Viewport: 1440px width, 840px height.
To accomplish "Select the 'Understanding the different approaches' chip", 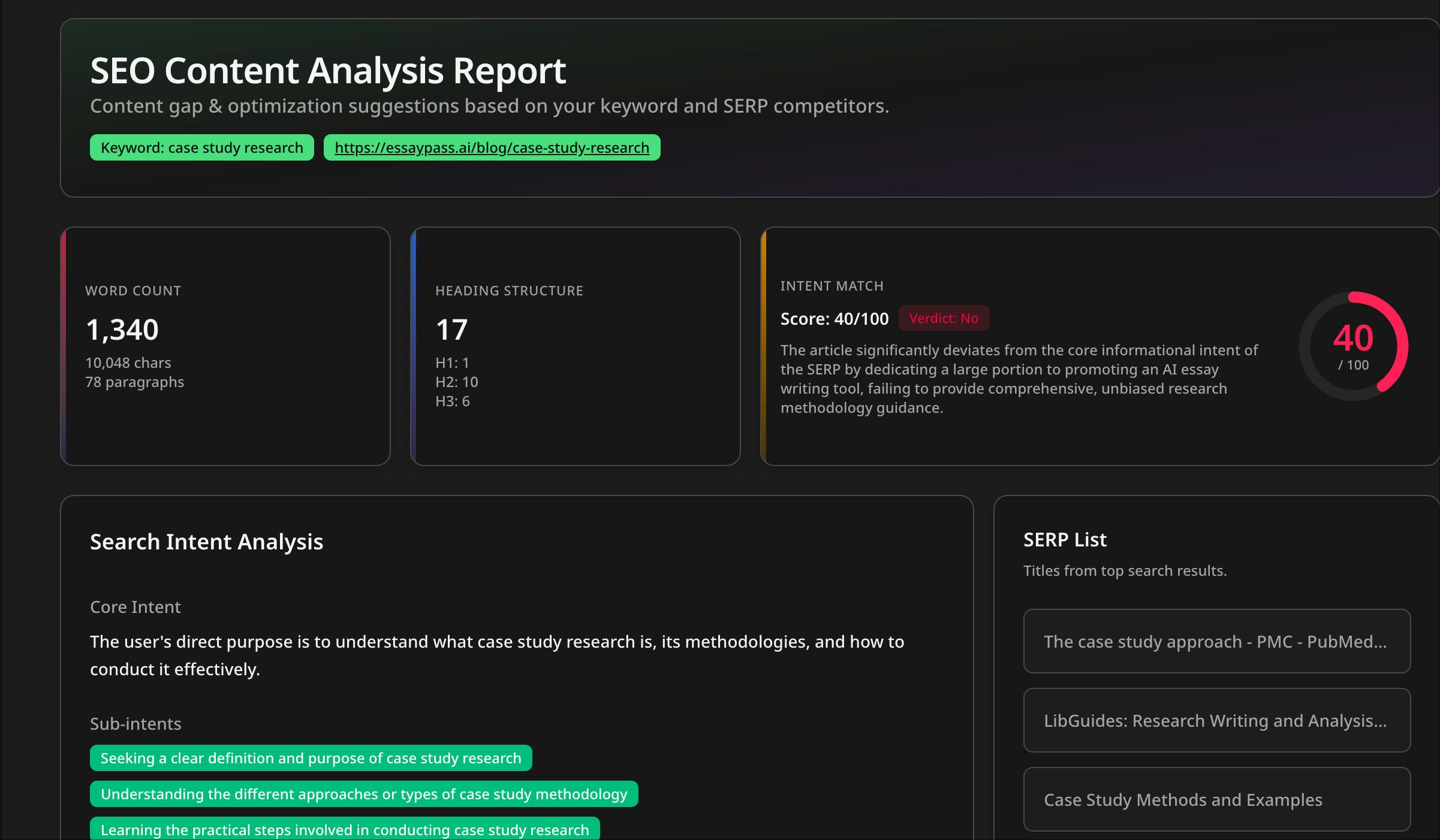I will (364, 794).
